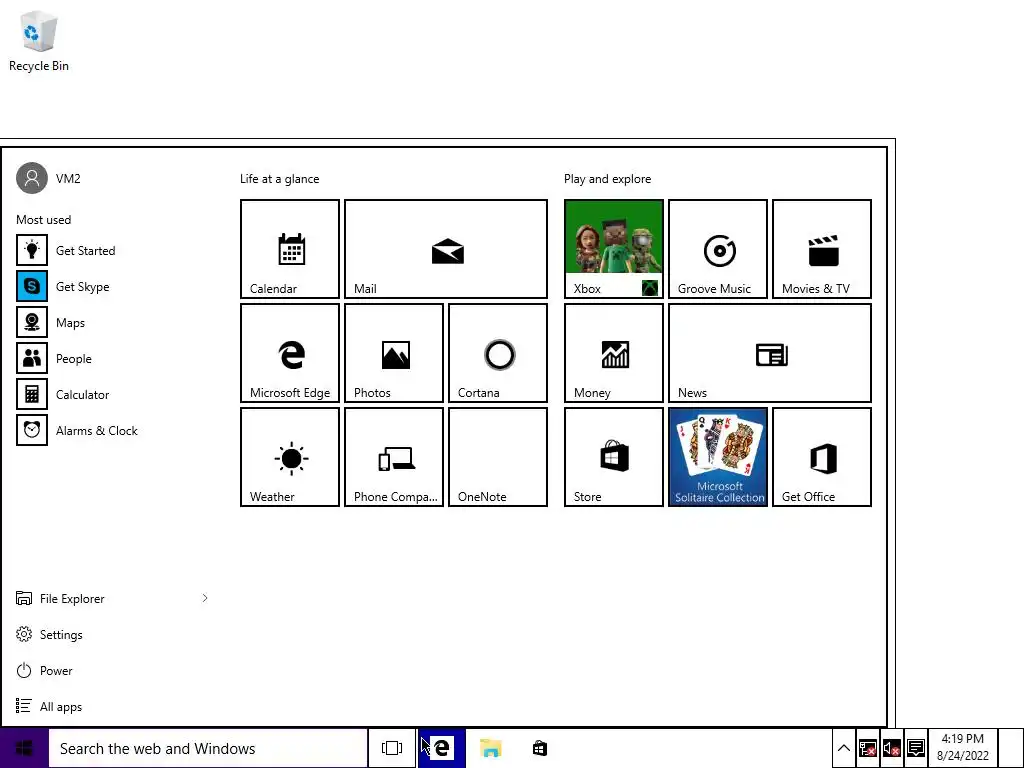This screenshot has height=768, width=1024.
Task: Open the Mail tile
Action: [x=446, y=249]
